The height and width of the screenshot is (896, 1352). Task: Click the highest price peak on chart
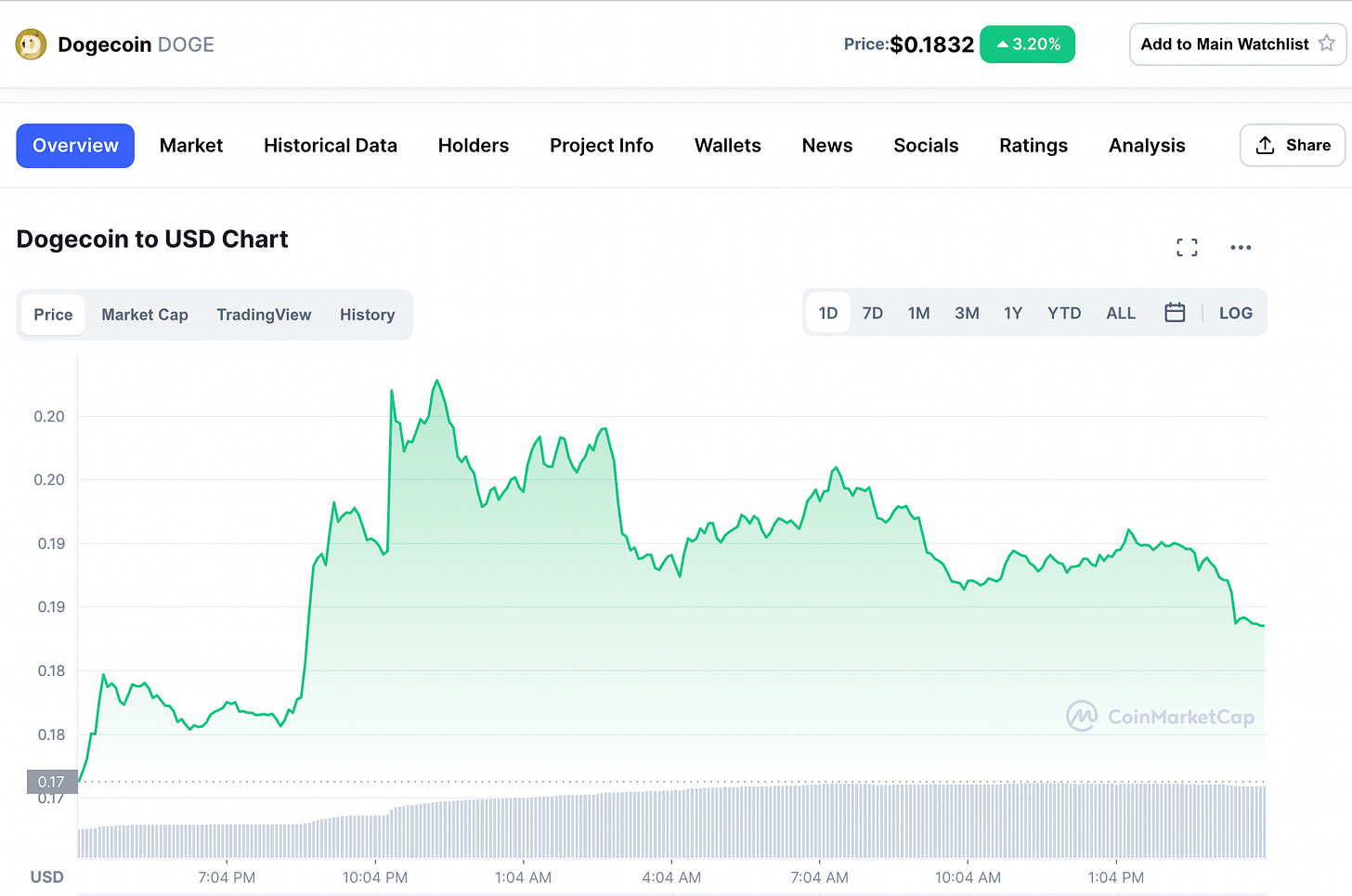pyautogui.click(x=436, y=380)
